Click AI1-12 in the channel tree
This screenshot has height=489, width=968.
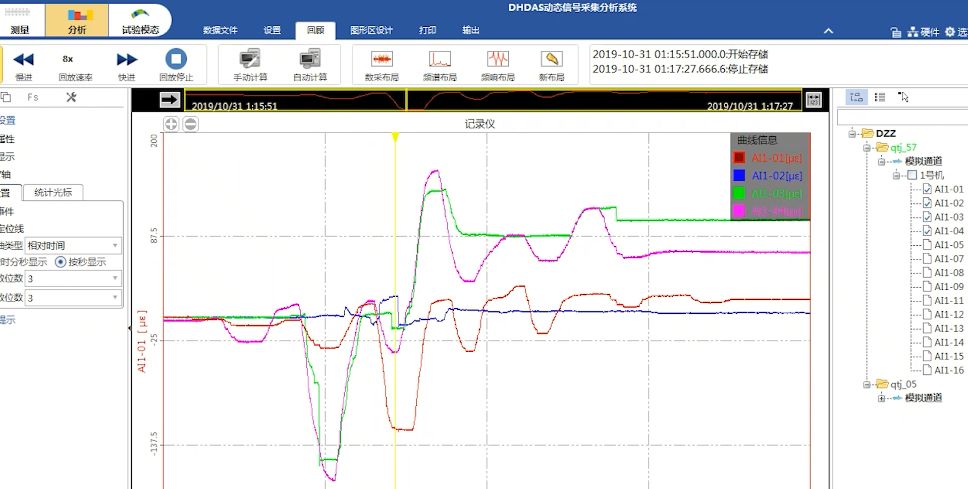[949, 315]
